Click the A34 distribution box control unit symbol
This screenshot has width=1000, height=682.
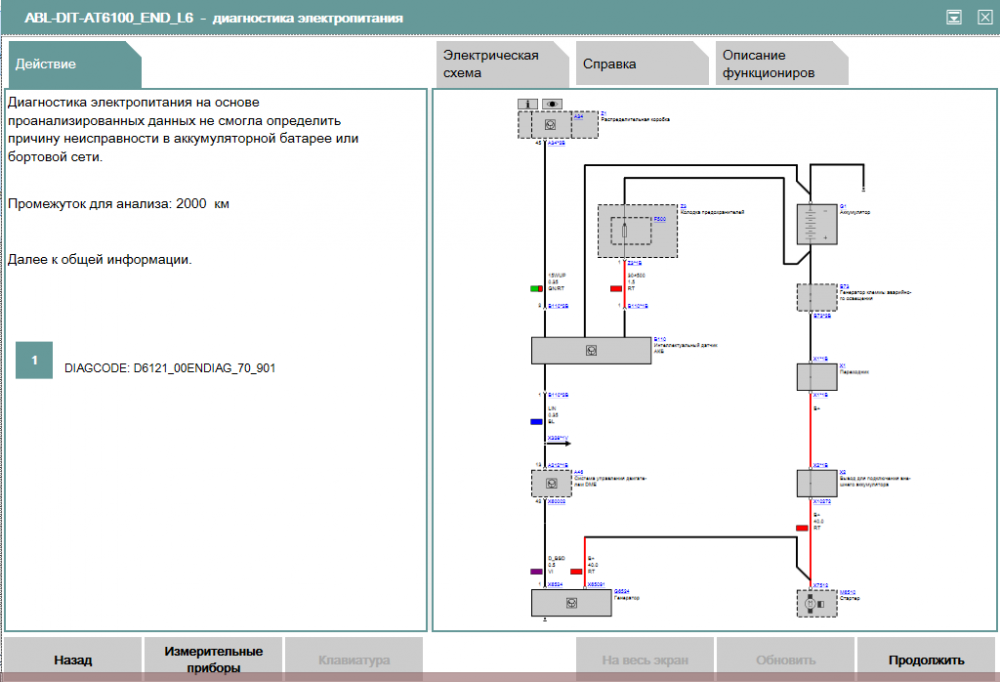point(549,125)
